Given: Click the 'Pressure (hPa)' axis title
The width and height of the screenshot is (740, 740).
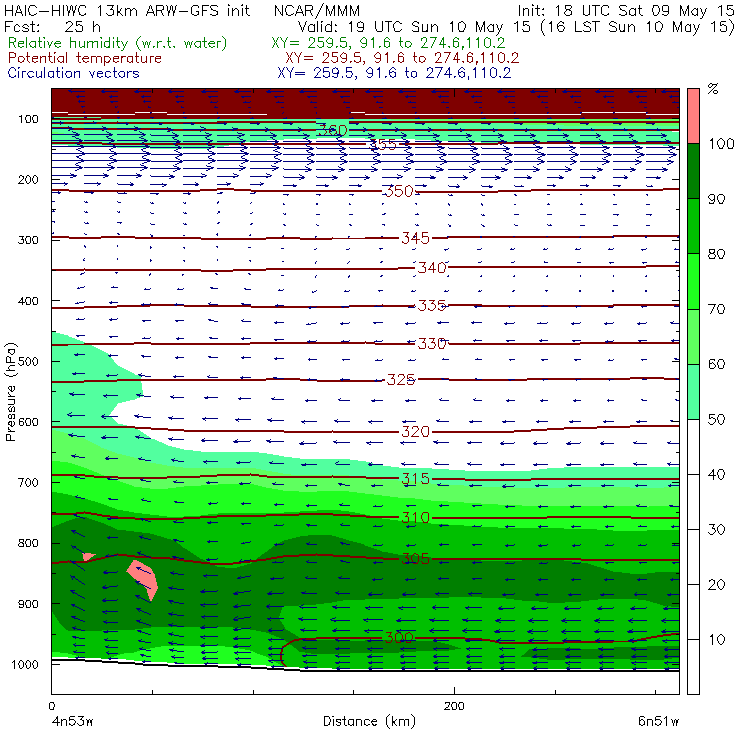Looking at the screenshot, I should [x=10, y=392].
